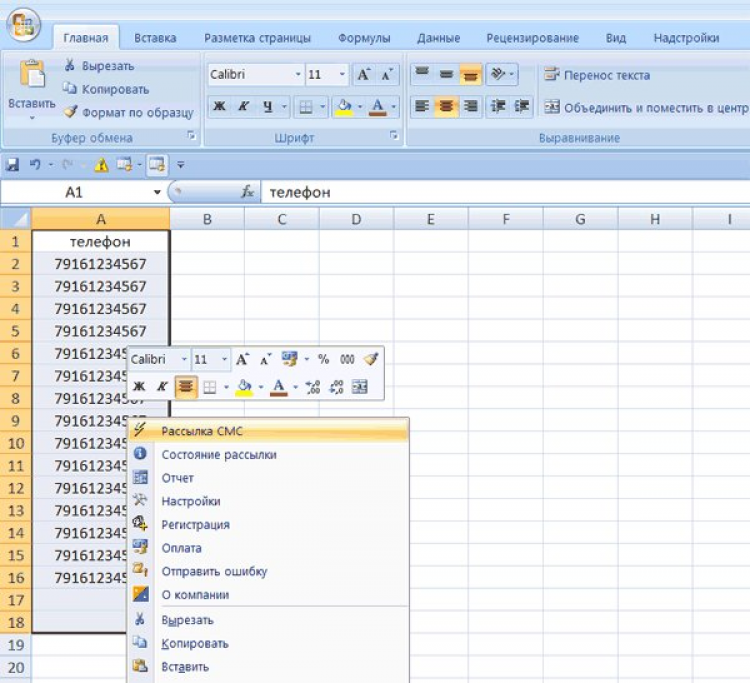Decrease font size in ribbon
Viewport: 750px width, 683px height.
386,75
